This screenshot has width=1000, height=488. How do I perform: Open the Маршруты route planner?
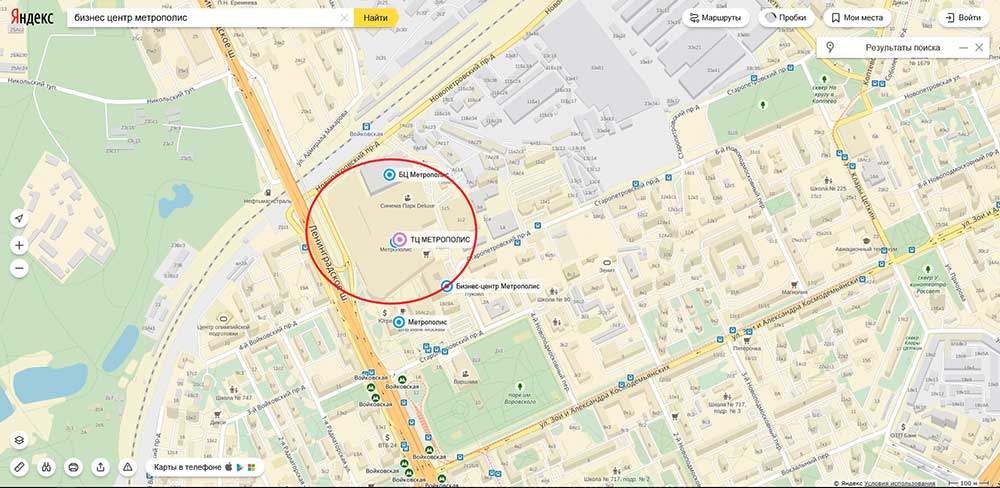[716, 18]
